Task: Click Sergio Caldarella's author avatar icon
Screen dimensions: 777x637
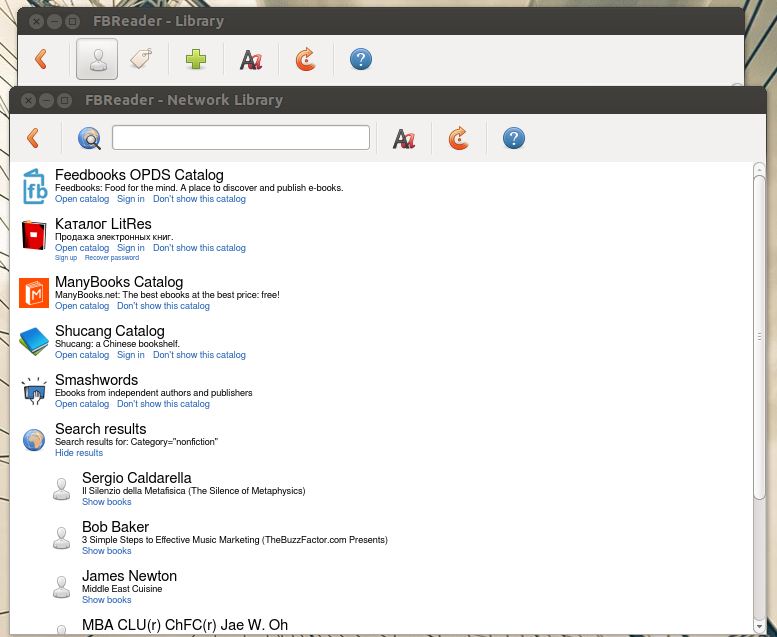Action: click(x=61, y=489)
